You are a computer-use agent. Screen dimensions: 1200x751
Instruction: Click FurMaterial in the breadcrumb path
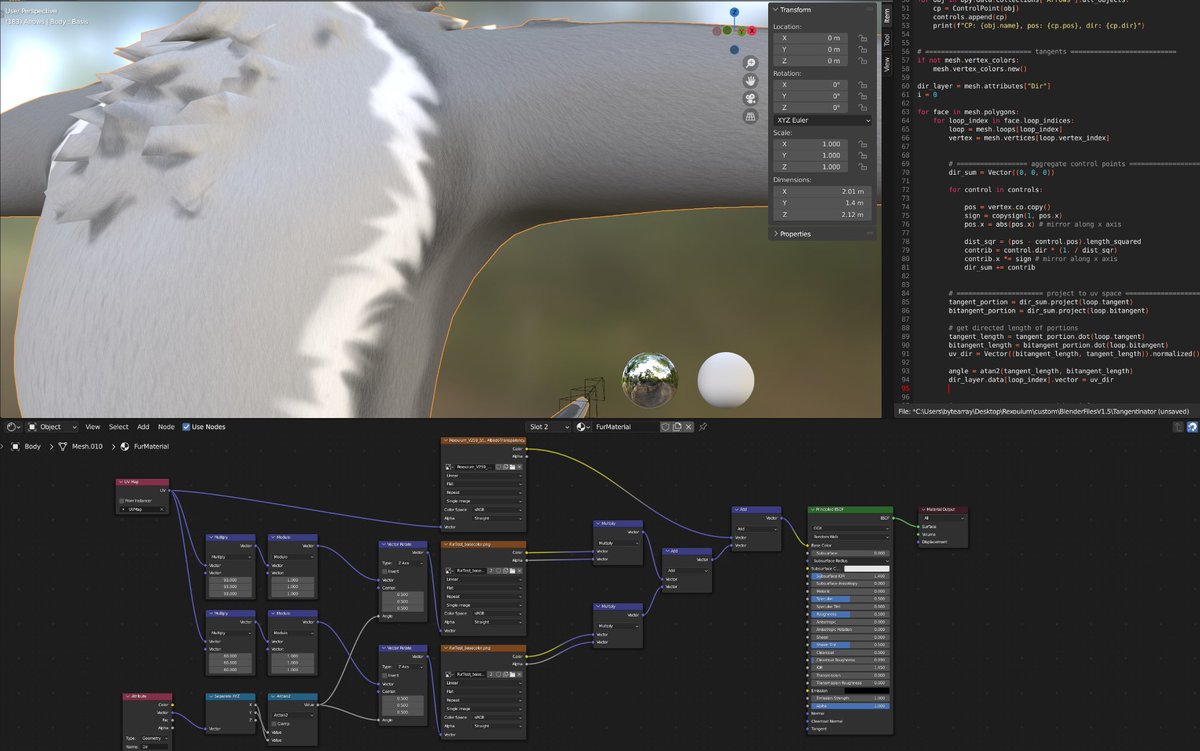pos(153,446)
